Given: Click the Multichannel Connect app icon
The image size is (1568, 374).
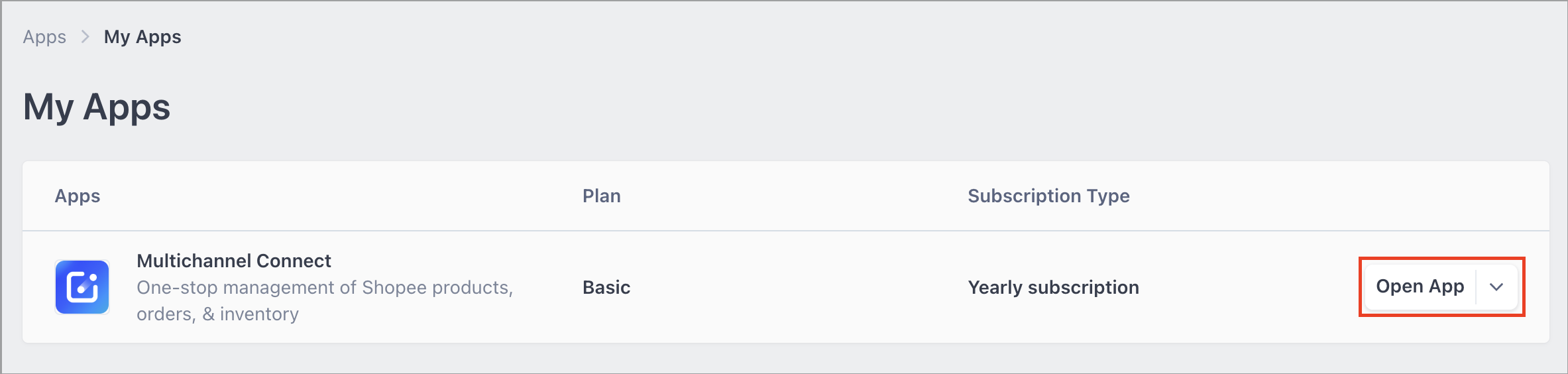Looking at the screenshot, I should tap(82, 287).
